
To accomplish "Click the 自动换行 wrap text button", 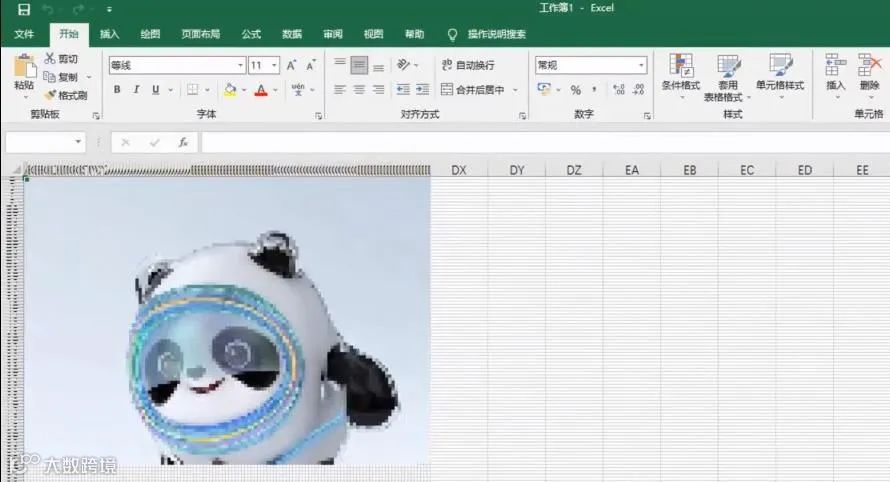I will 468,65.
